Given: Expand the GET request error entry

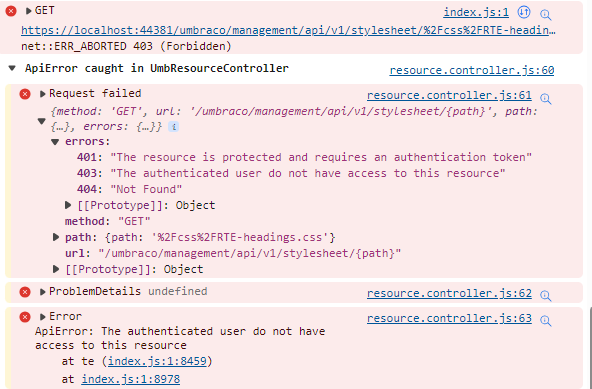Looking at the screenshot, I should click(28, 11).
